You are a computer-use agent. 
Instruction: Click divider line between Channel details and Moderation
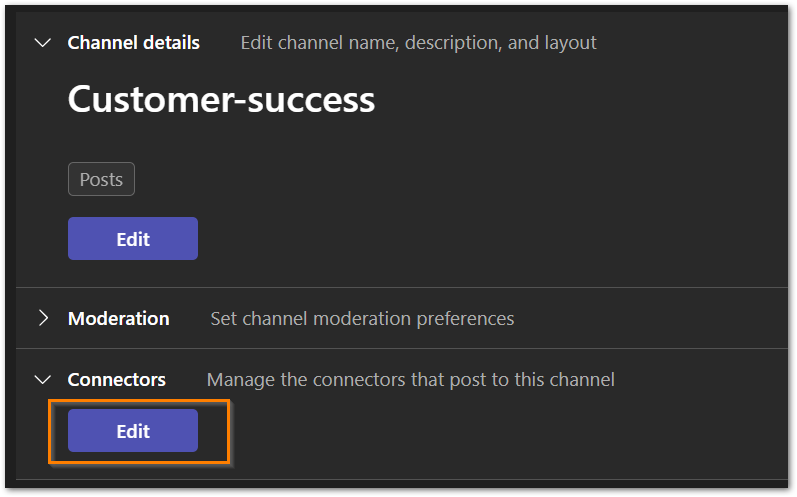click(x=400, y=288)
